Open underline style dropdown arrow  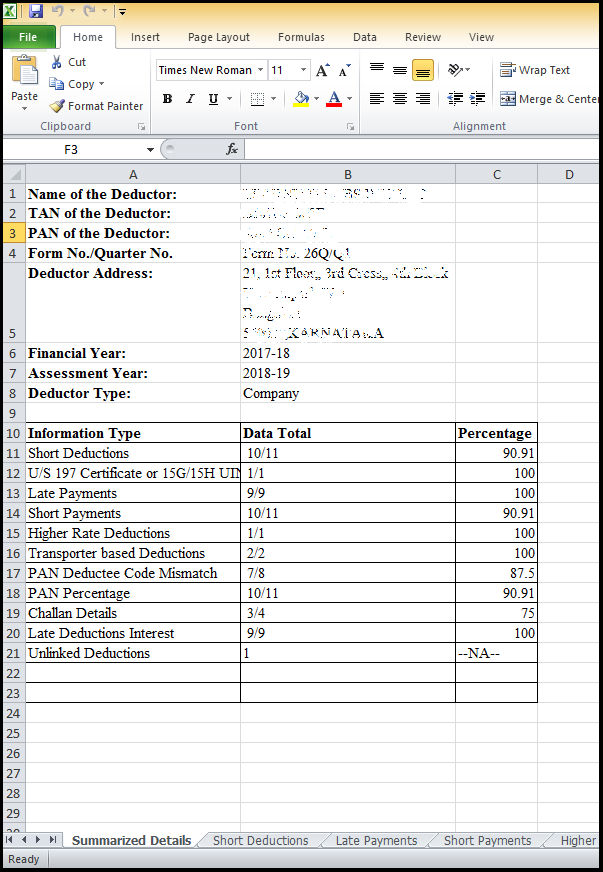pos(229,99)
